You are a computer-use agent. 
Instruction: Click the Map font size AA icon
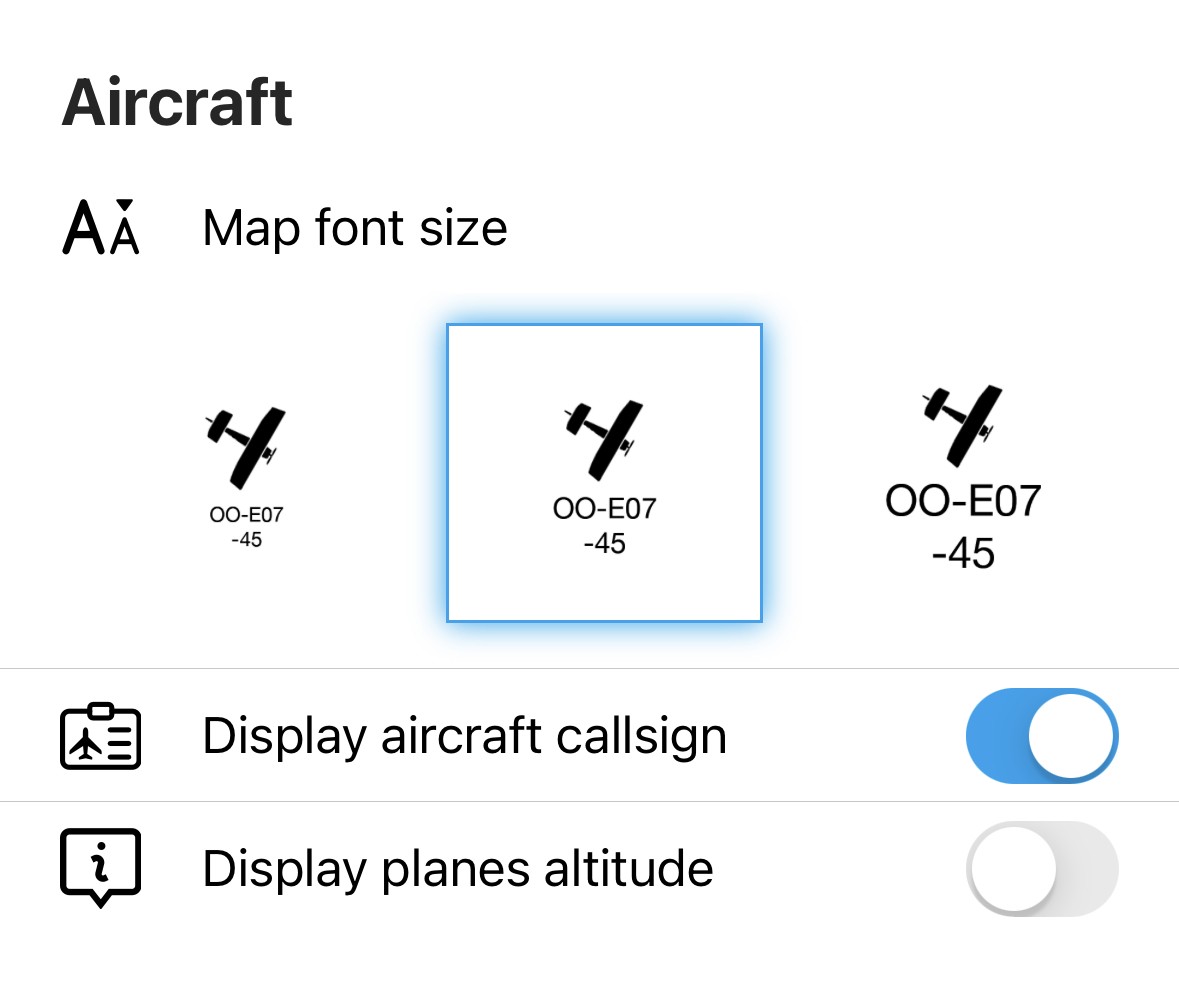(x=101, y=227)
